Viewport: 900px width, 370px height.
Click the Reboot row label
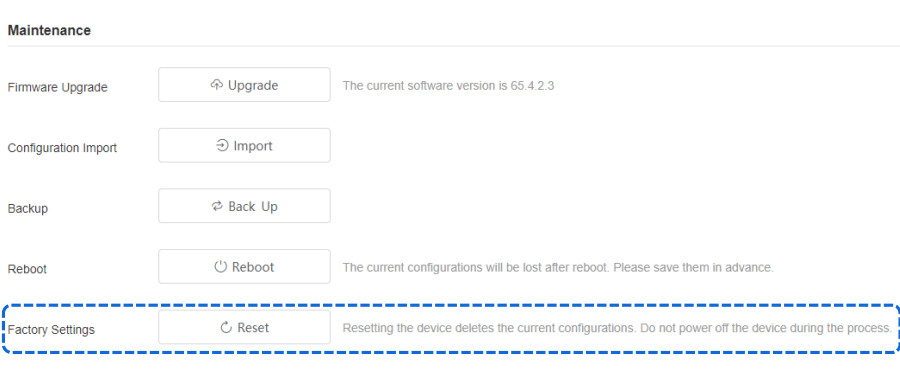click(27, 269)
